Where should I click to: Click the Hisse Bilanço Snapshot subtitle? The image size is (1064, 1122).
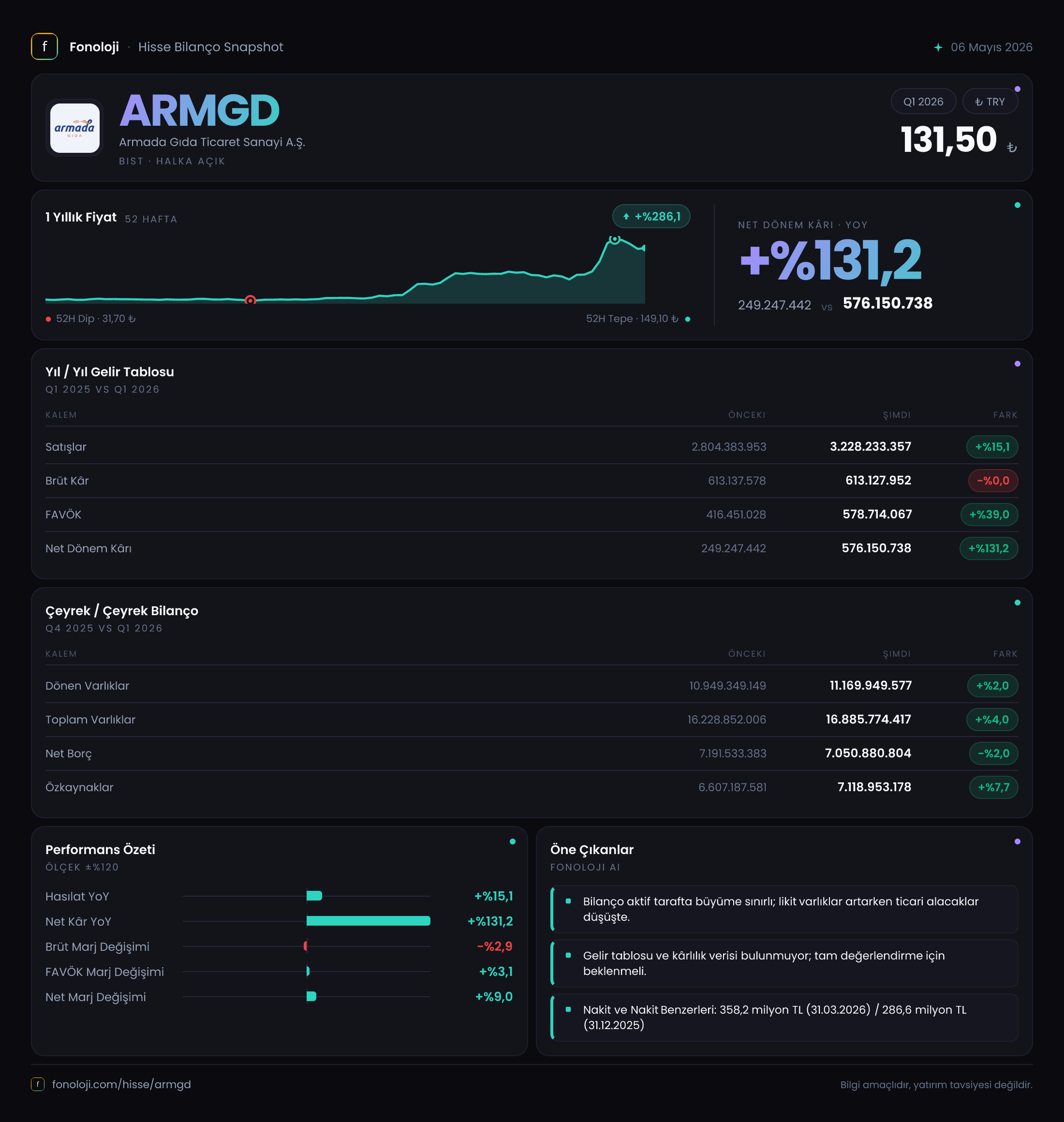point(210,47)
